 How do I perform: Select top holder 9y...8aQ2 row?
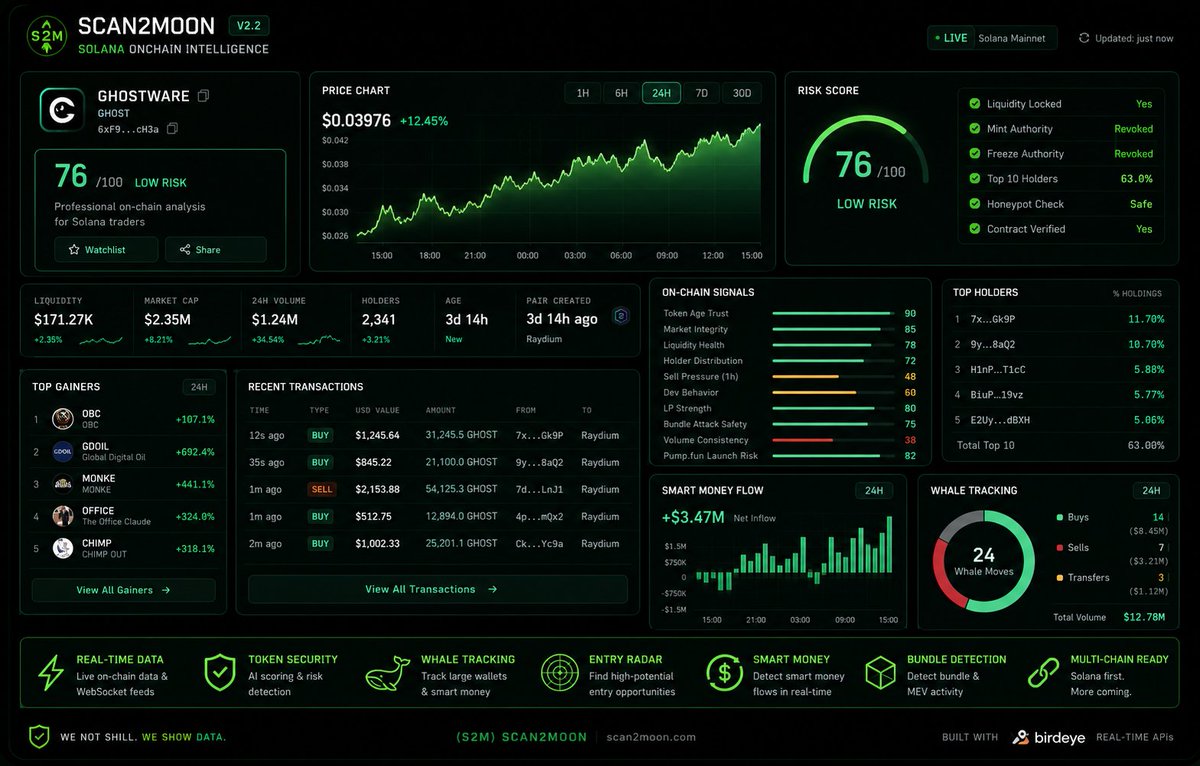pyautogui.click(x=1060, y=344)
